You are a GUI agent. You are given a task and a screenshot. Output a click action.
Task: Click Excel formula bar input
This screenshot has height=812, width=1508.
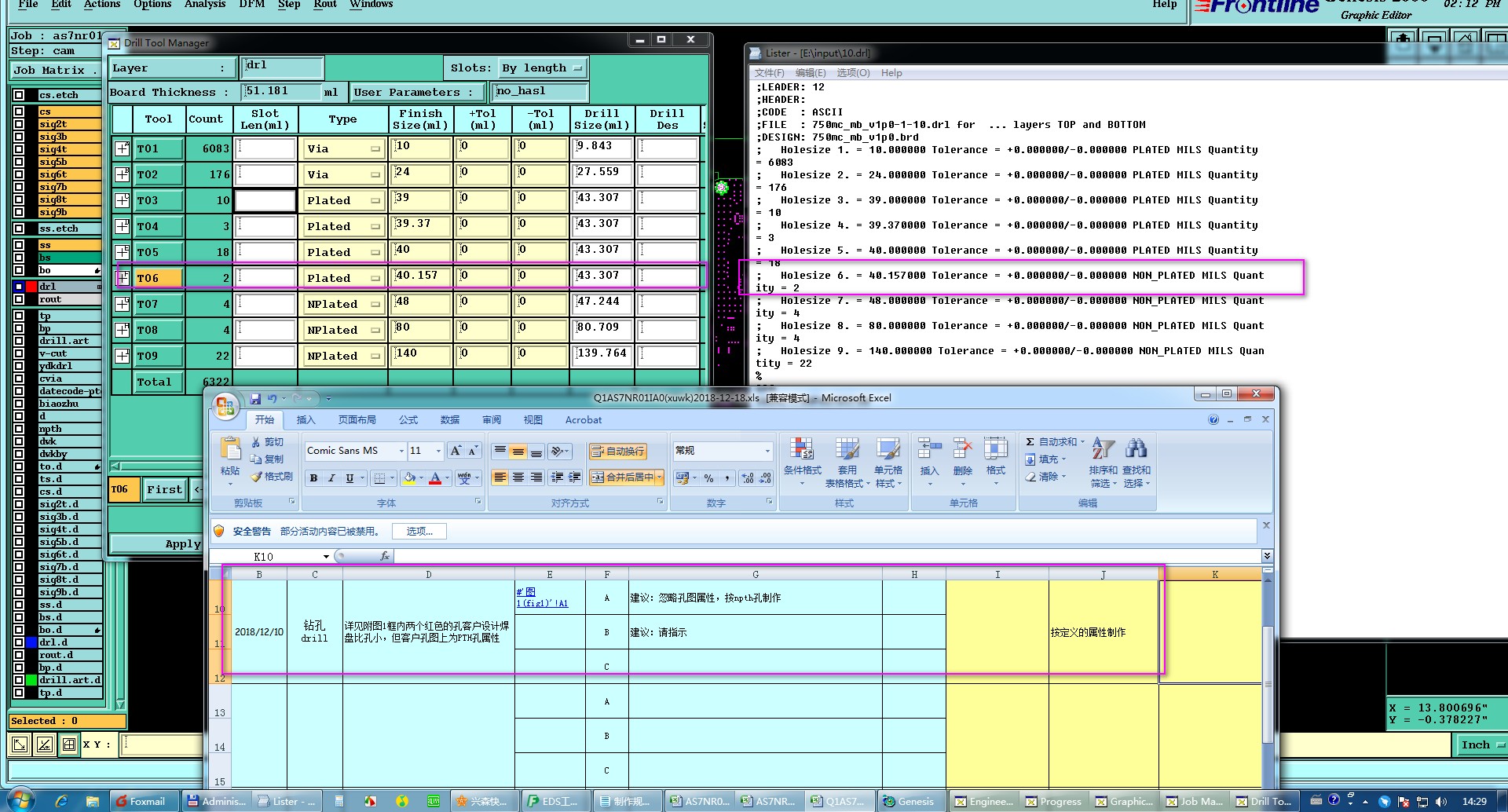pos(828,556)
